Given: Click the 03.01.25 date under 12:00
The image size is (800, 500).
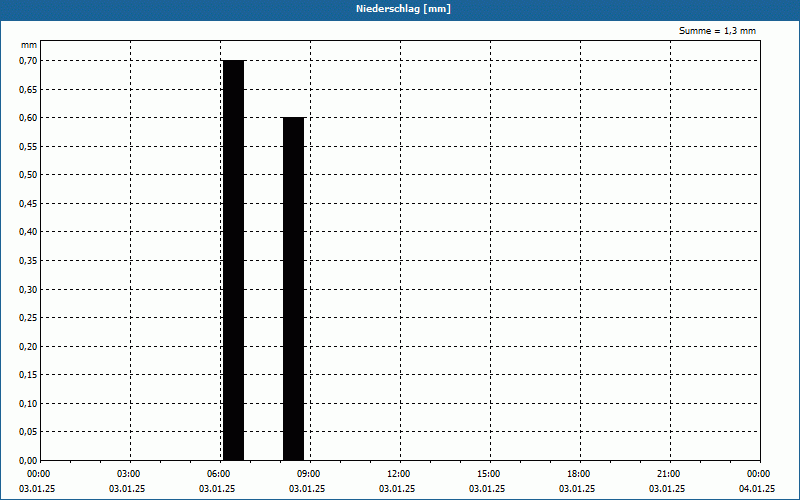Looking at the screenshot, I should tap(397, 489).
